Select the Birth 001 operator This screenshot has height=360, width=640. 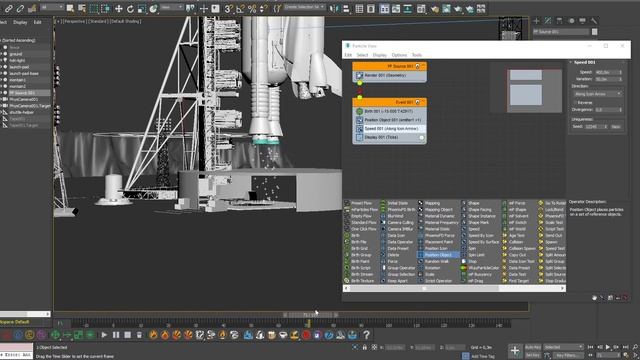coord(389,111)
